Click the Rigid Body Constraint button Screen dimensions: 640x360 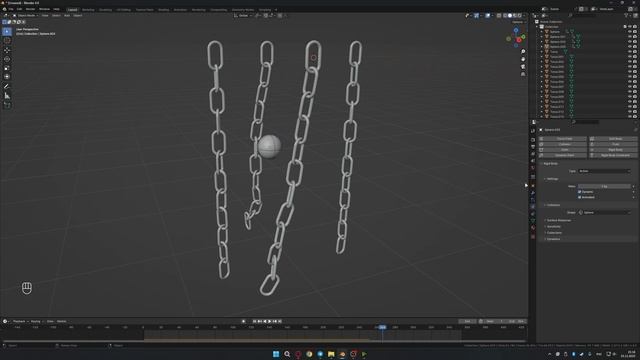click(613, 155)
